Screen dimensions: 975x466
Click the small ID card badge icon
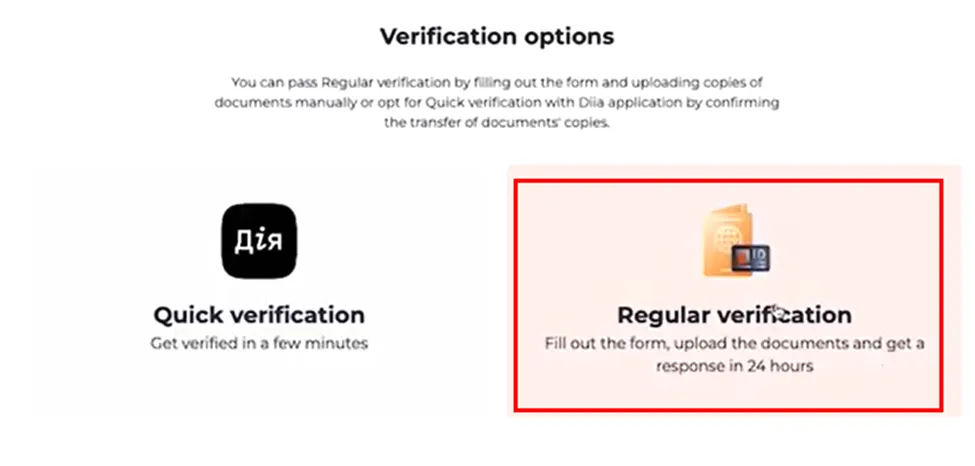752,258
